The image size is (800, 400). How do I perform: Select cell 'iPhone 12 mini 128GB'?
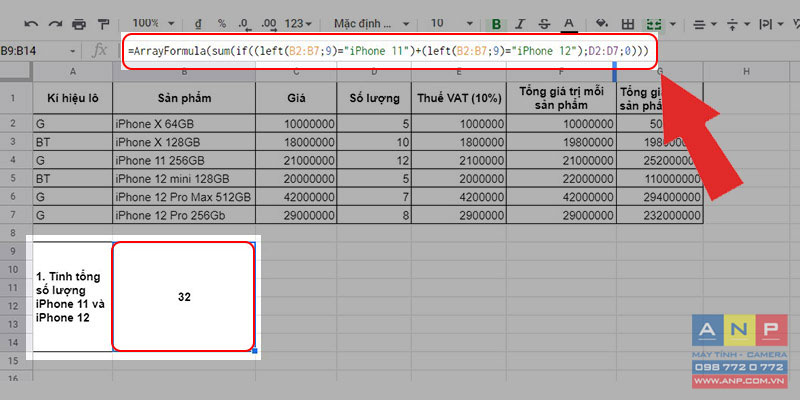(x=184, y=179)
